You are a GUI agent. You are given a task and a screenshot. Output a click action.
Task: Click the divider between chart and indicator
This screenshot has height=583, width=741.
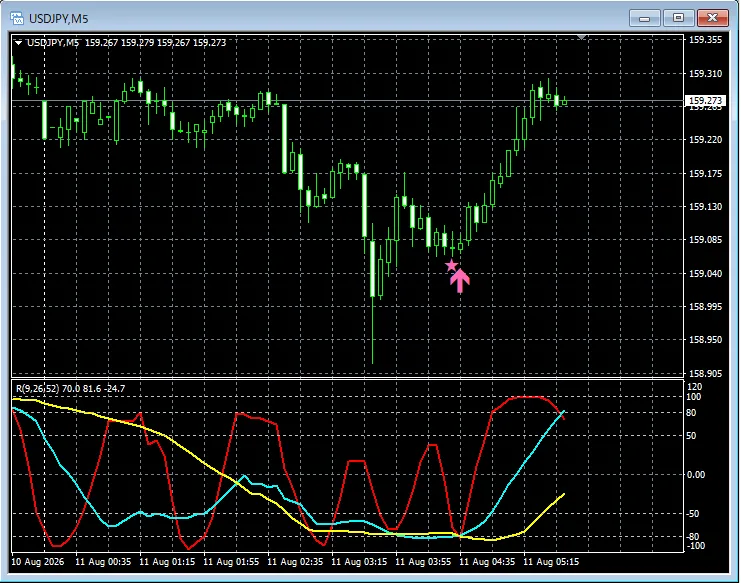[x=347, y=378]
